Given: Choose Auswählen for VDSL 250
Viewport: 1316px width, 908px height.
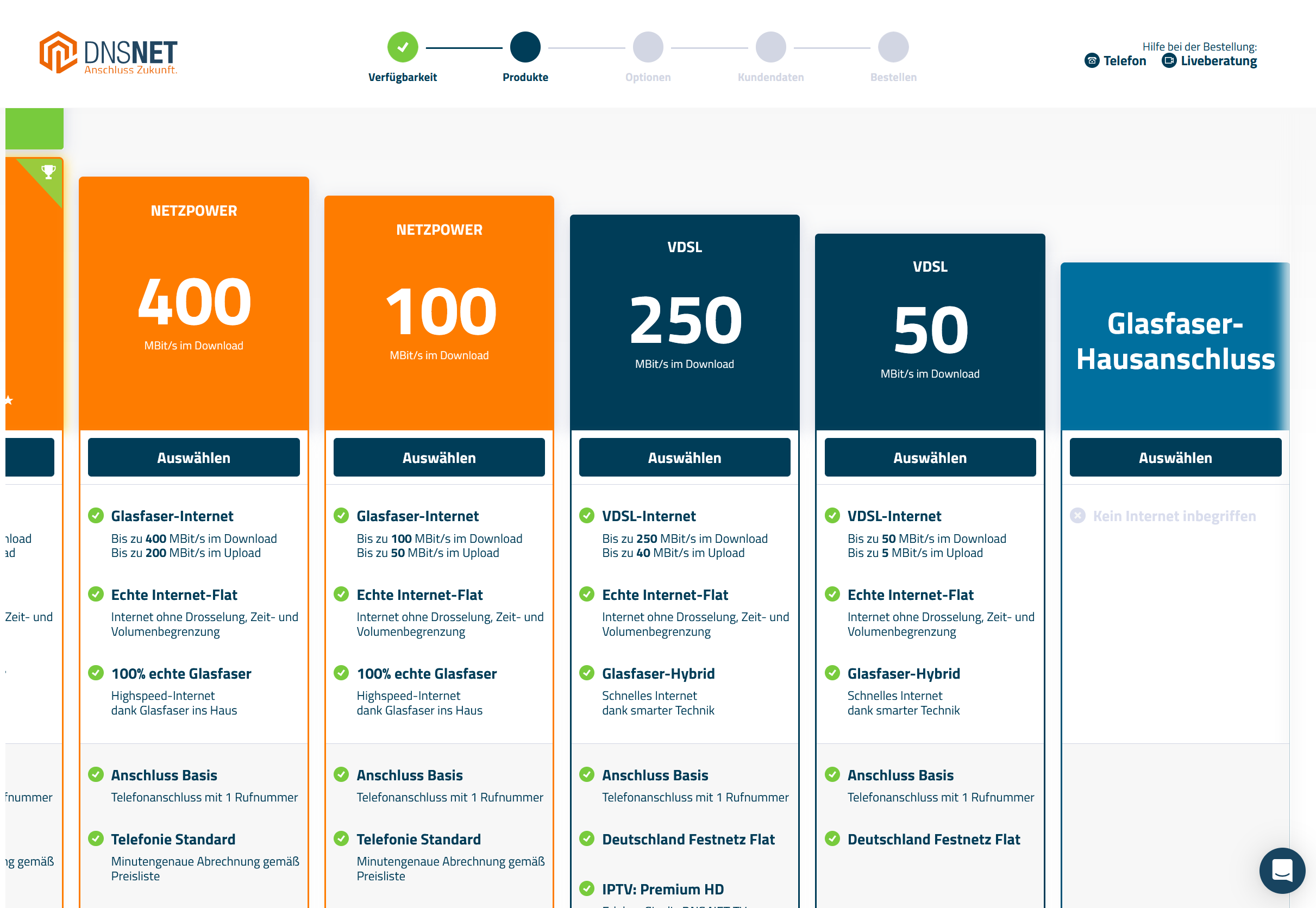Looking at the screenshot, I should [685, 458].
